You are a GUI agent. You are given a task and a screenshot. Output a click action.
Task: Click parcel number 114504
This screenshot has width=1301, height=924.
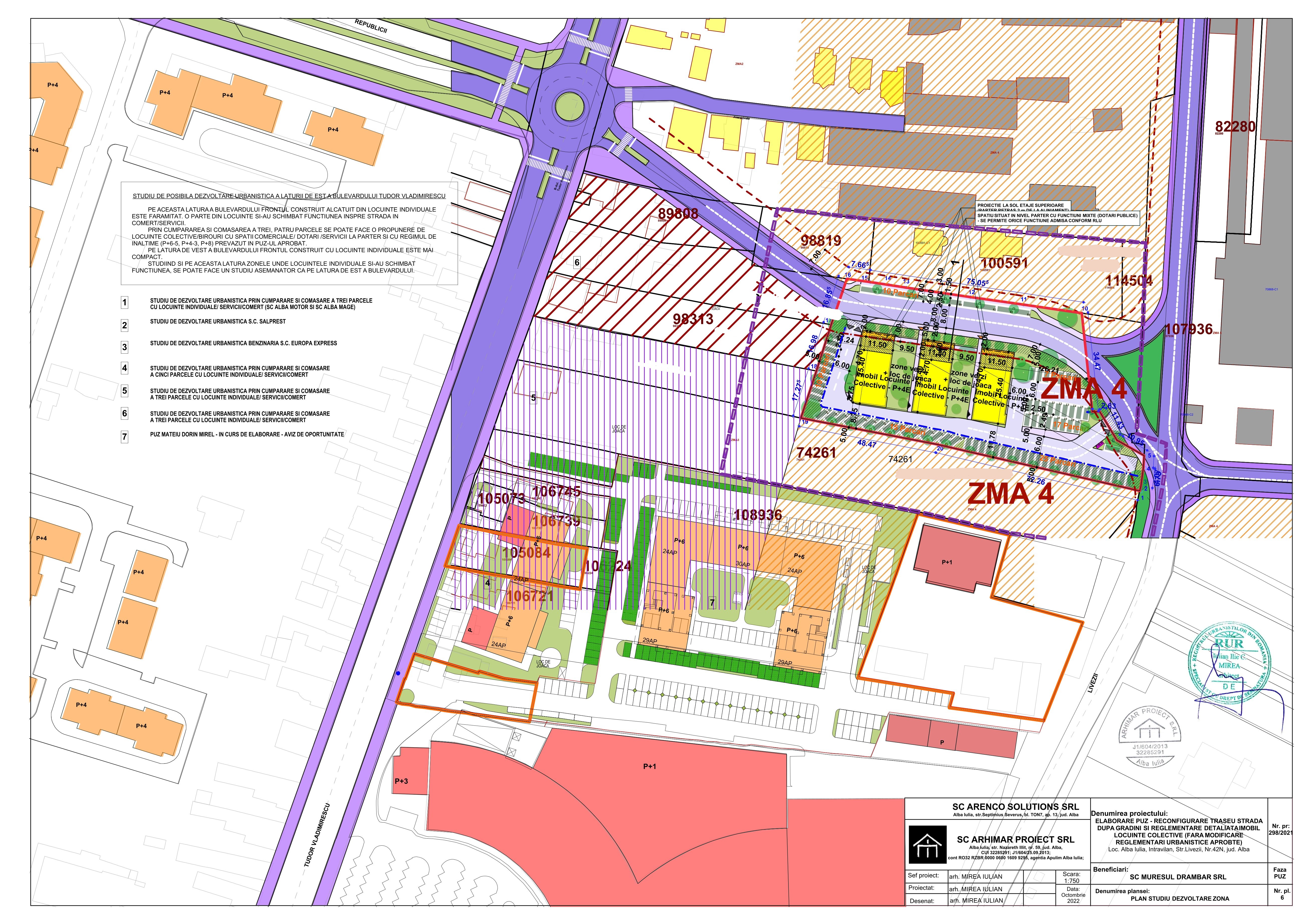1129,280
